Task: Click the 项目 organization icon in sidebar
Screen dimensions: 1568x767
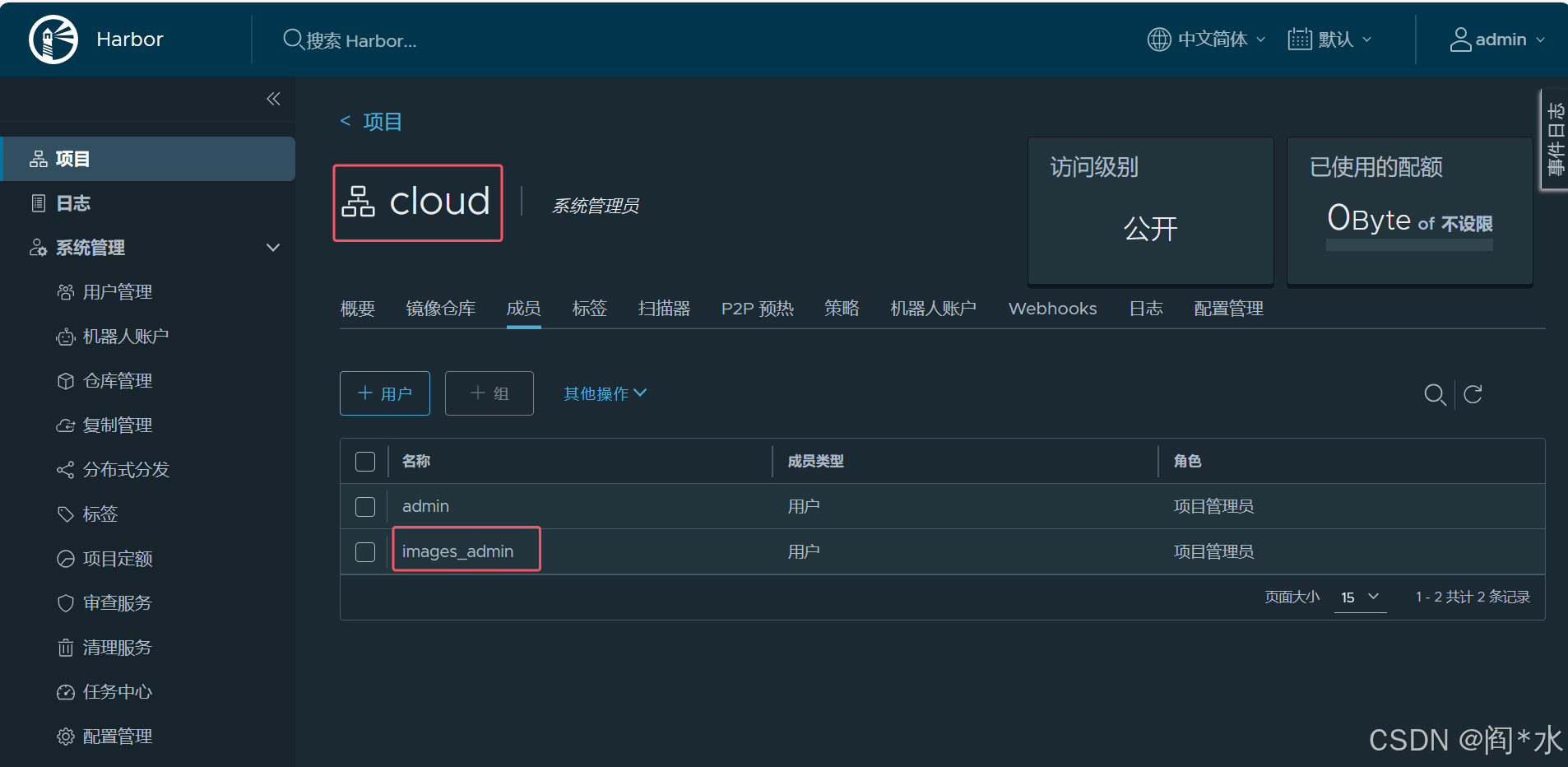Action: point(39,159)
